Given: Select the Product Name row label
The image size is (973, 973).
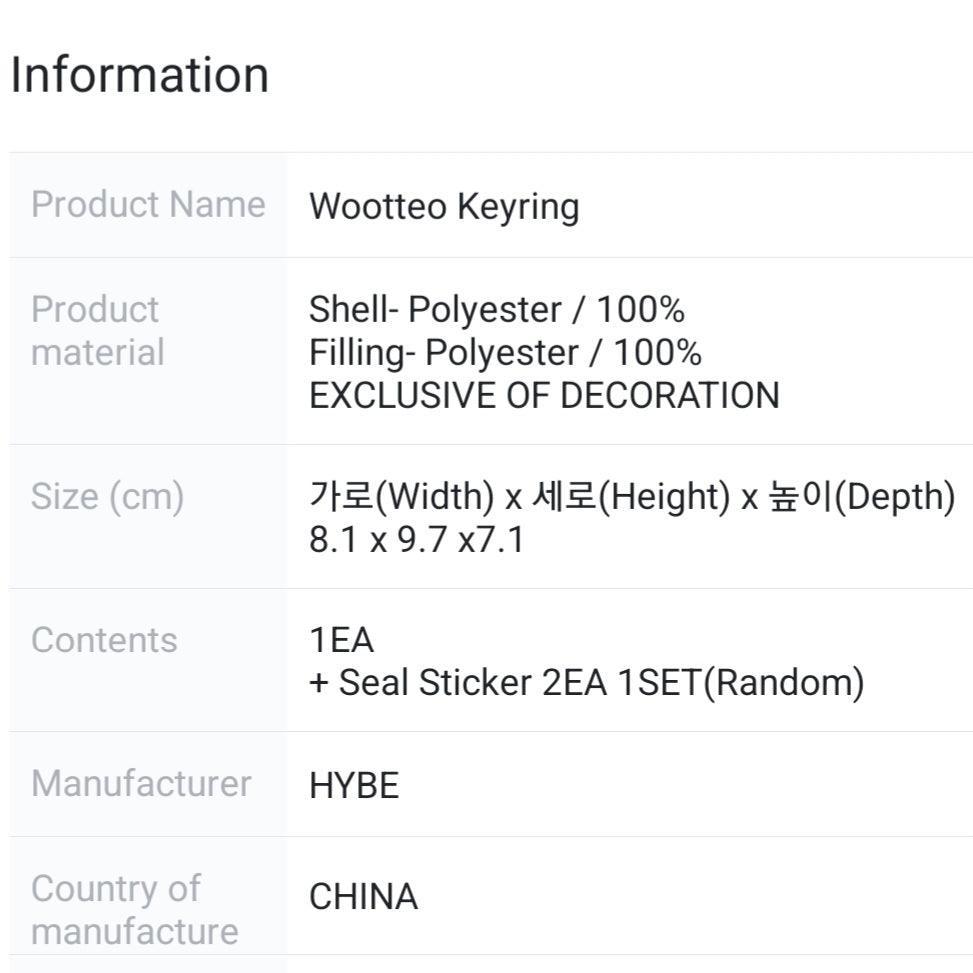Looking at the screenshot, I should (x=148, y=204).
